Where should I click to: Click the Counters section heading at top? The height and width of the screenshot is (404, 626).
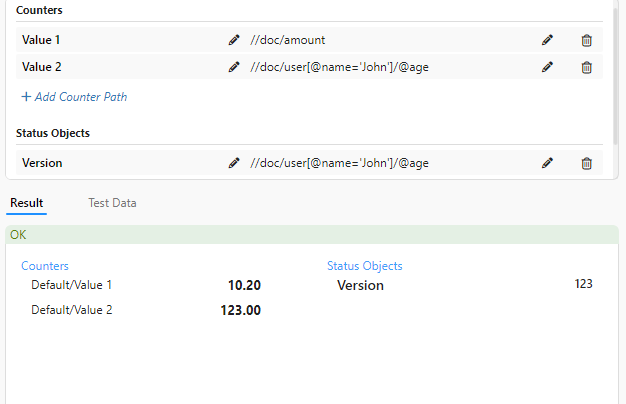tap(39, 10)
